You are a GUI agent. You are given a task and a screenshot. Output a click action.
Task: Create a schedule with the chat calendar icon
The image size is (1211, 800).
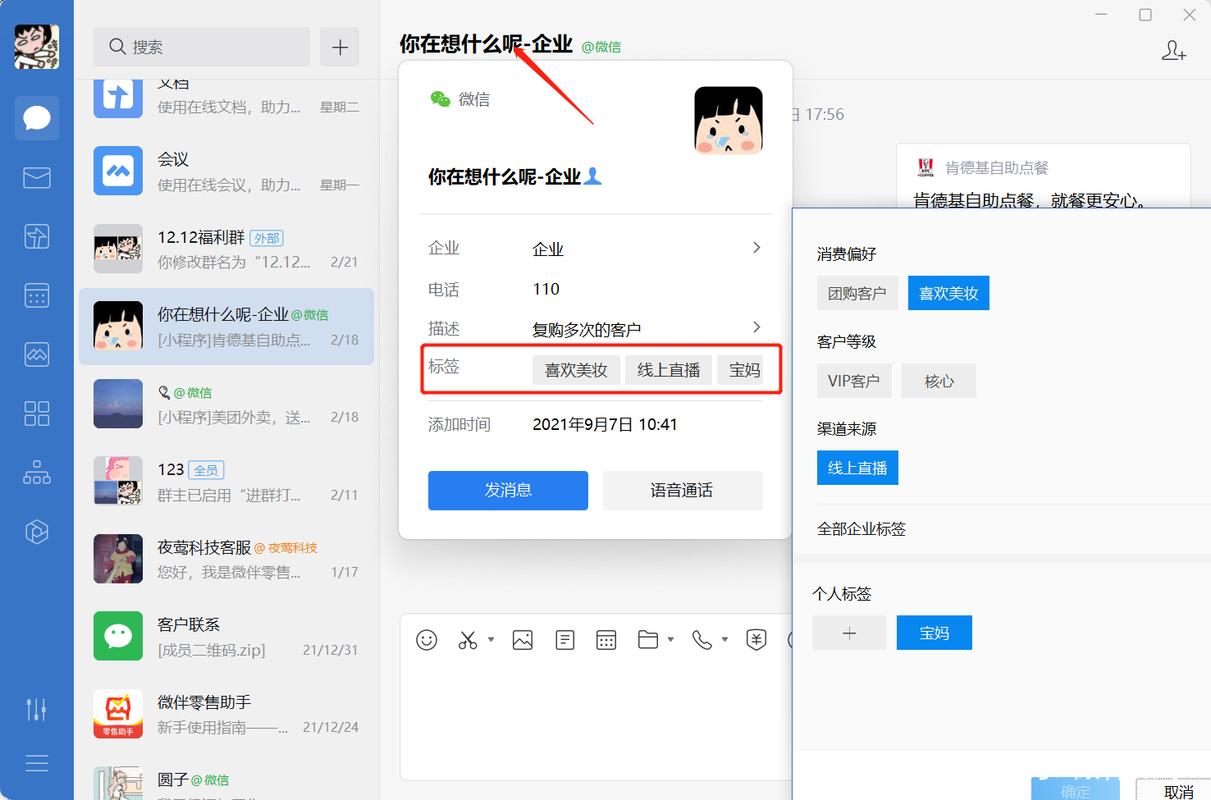coord(606,640)
